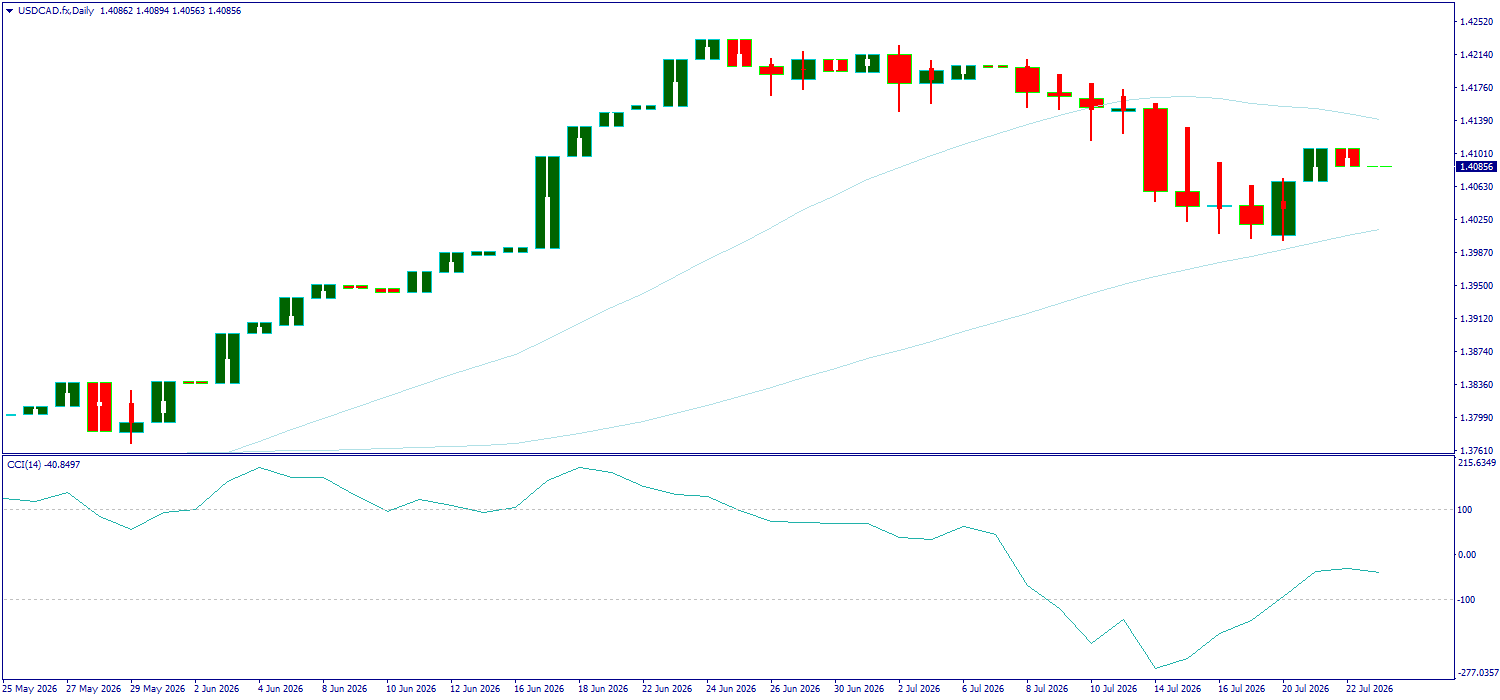Screen dimensions: 1500x700
Task: Click the open price 1.40862 in header
Action: click(x=116, y=10)
